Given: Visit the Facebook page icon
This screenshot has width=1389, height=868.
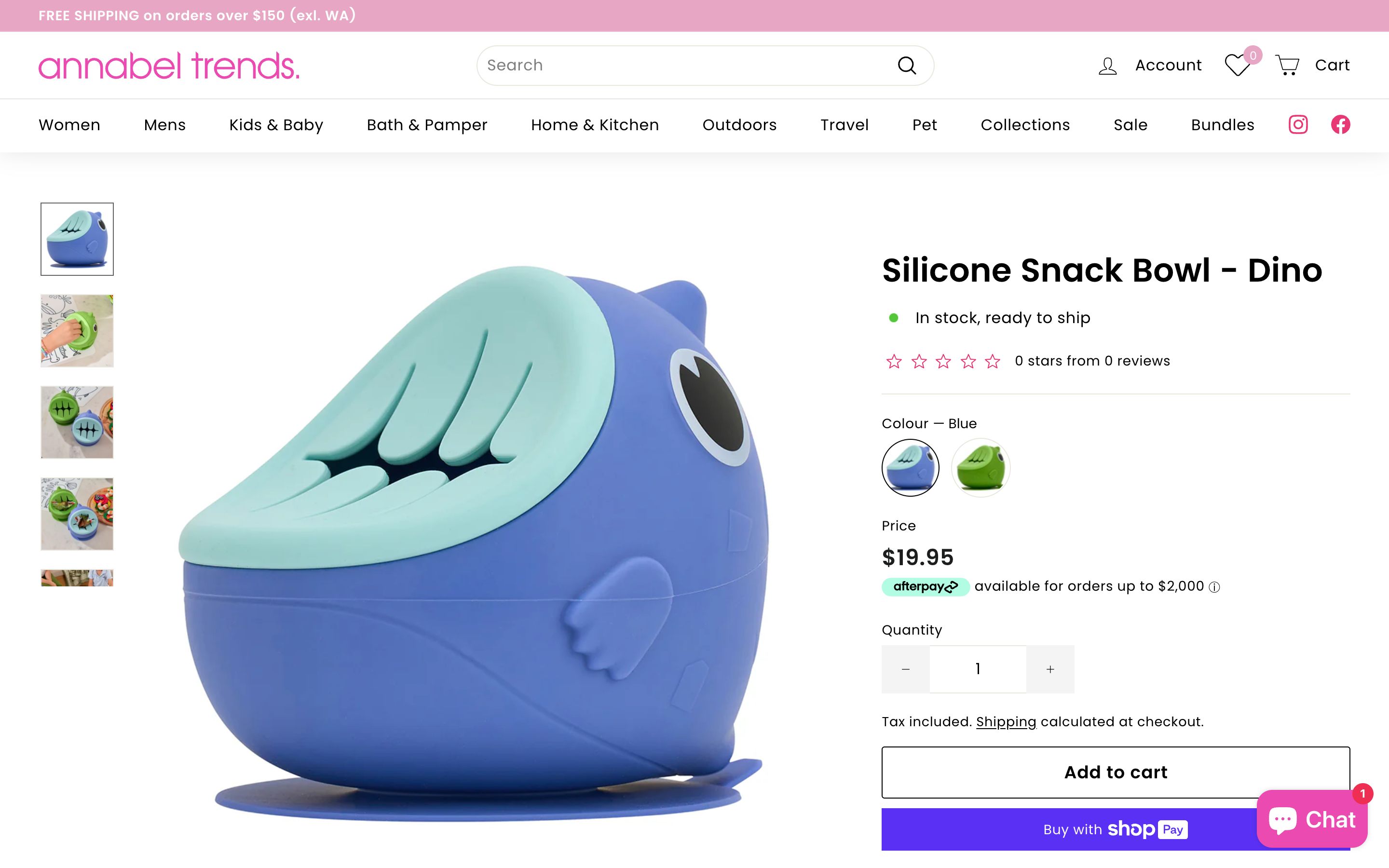Looking at the screenshot, I should (x=1340, y=124).
